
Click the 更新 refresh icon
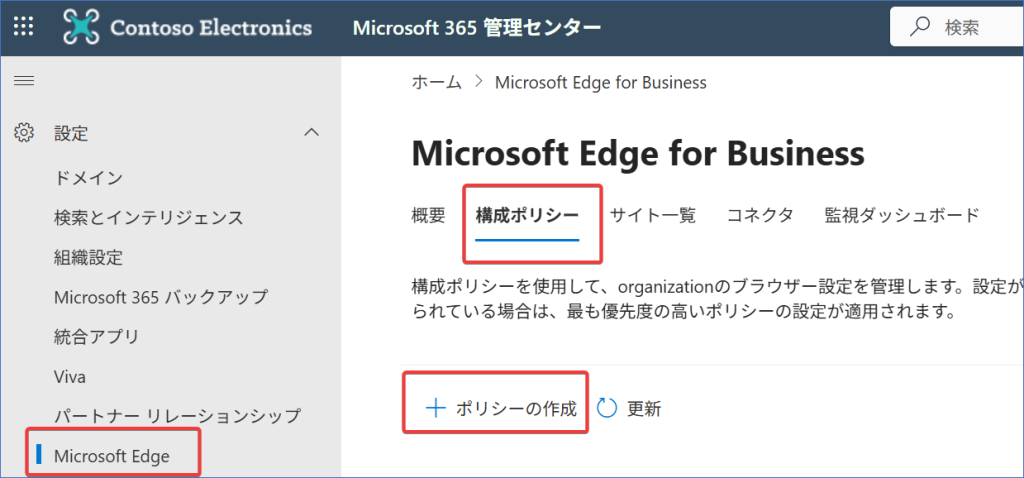608,408
